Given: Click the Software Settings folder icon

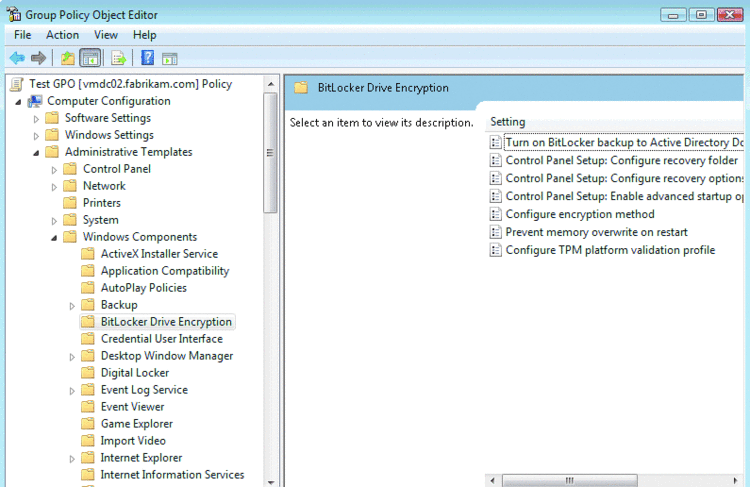Looking at the screenshot, I should click(52, 118).
